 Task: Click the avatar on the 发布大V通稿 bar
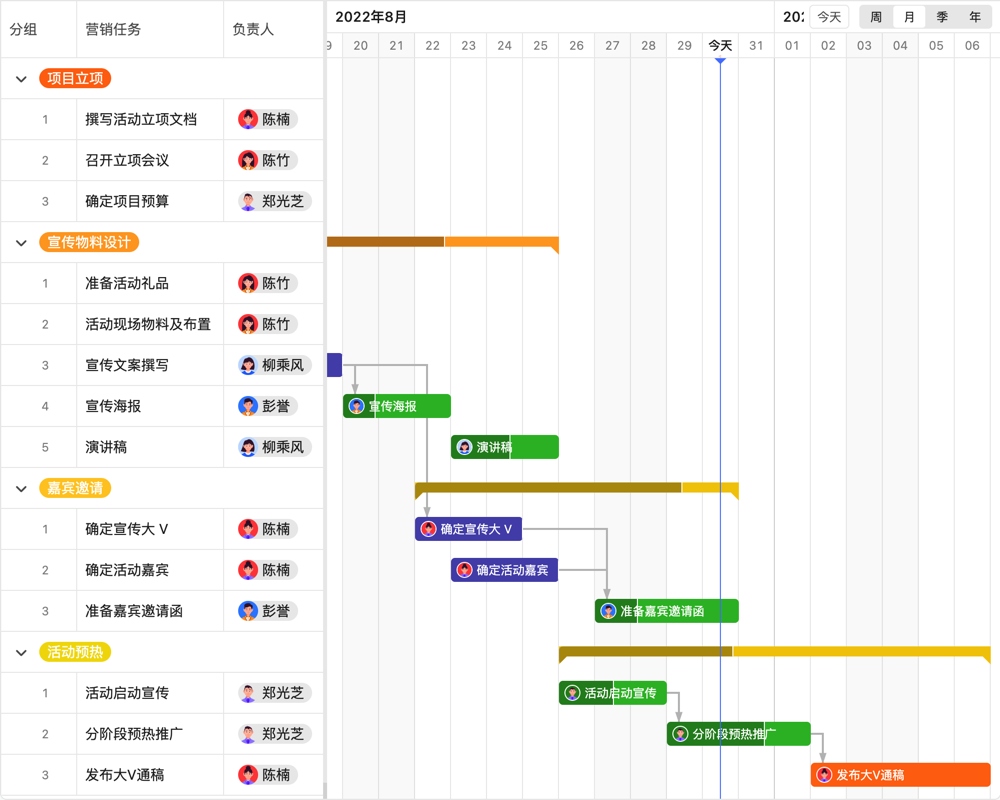pyautogui.click(x=824, y=774)
